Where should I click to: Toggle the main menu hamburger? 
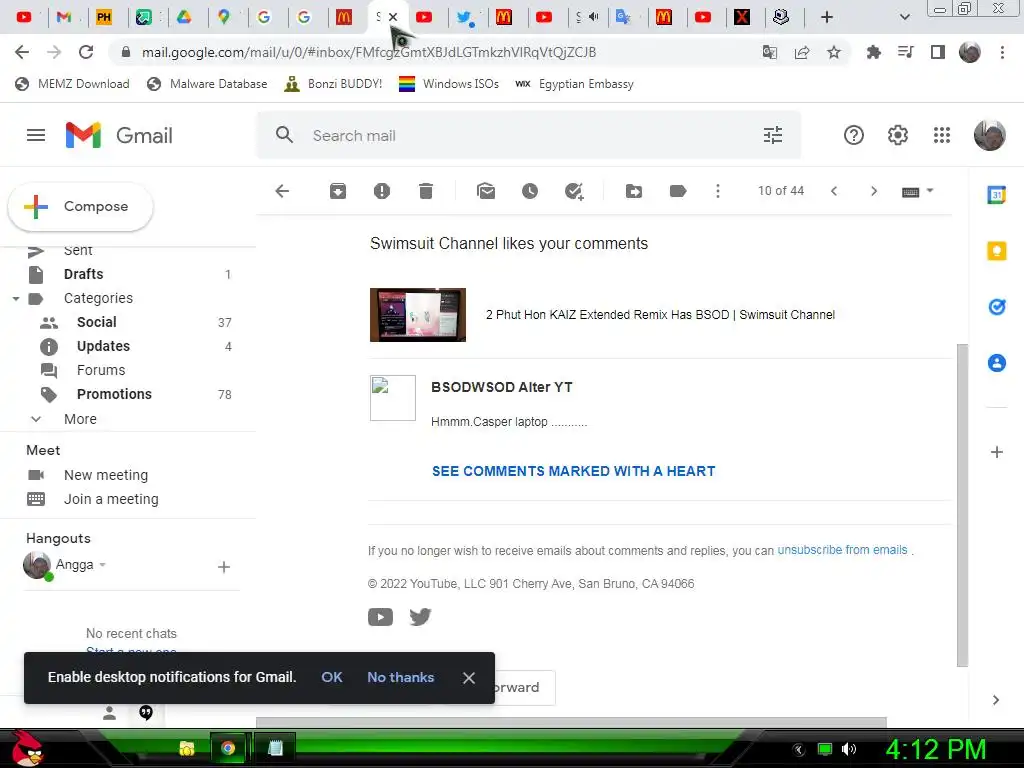(36, 135)
